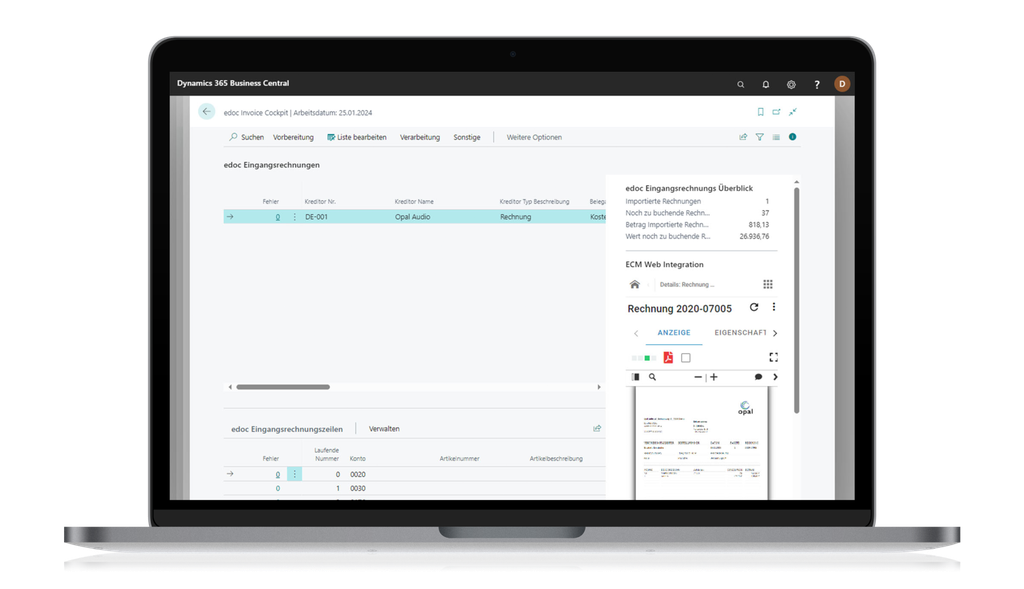Click the back arrow beside edoc Invoice Cockpit
This screenshot has height=589, width=1024.
pos(206,112)
